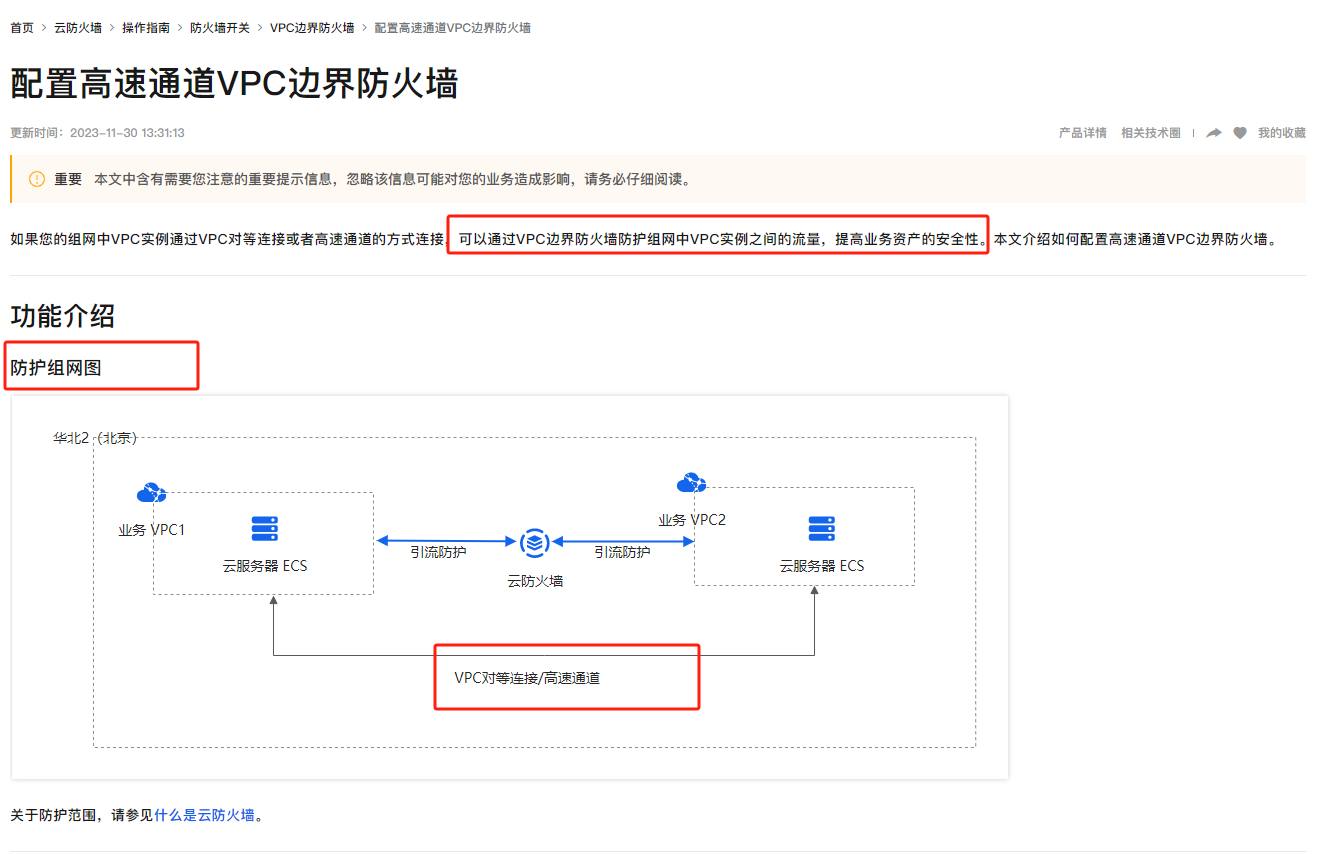Open 产品详情 link
The width and height of the screenshot is (1317, 854).
[1083, 133]
